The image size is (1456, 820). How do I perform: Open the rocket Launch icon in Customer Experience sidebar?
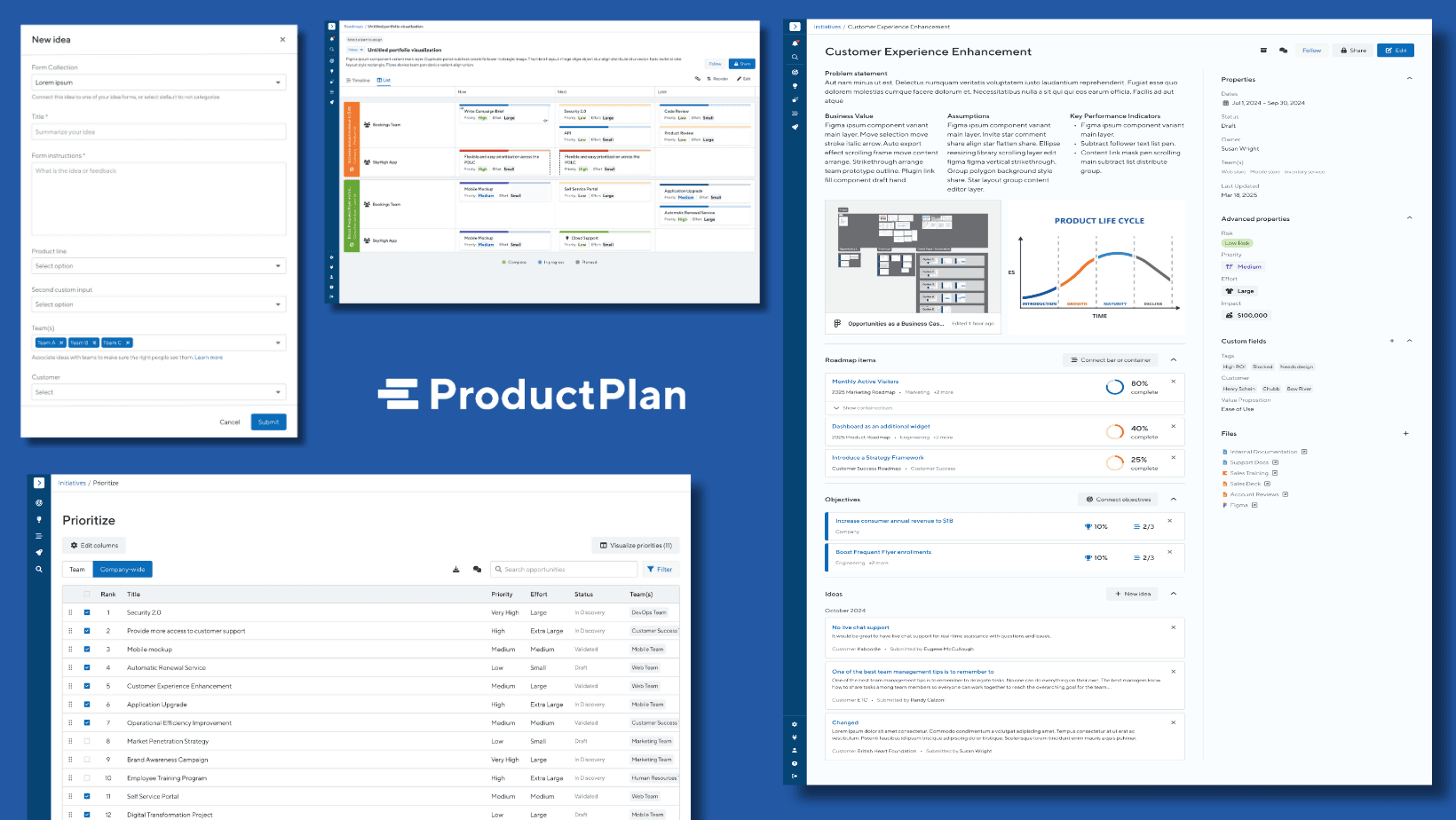pyautogui.click(x=795, y=127)
